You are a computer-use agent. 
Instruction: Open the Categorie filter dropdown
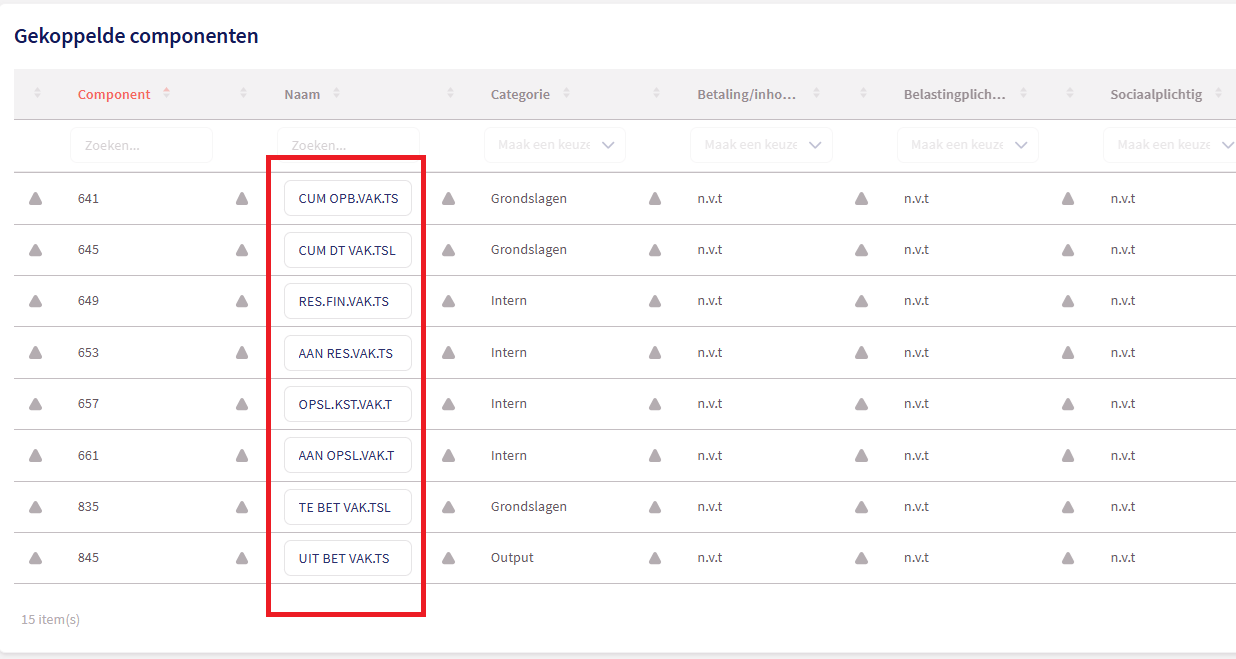point(555,145)
